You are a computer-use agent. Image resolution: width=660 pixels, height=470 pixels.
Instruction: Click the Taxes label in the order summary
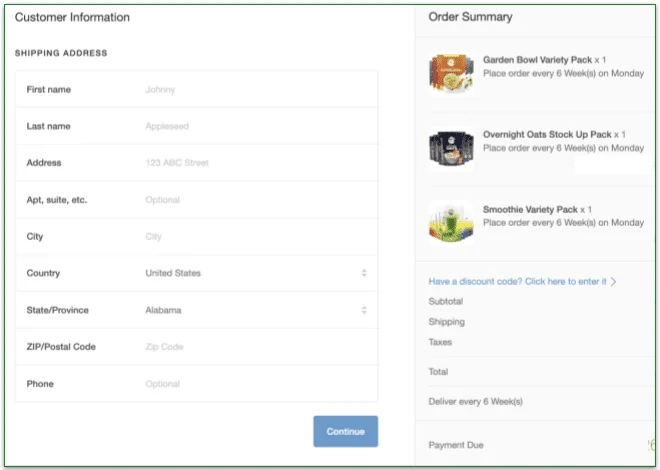(x=440, y=342)
